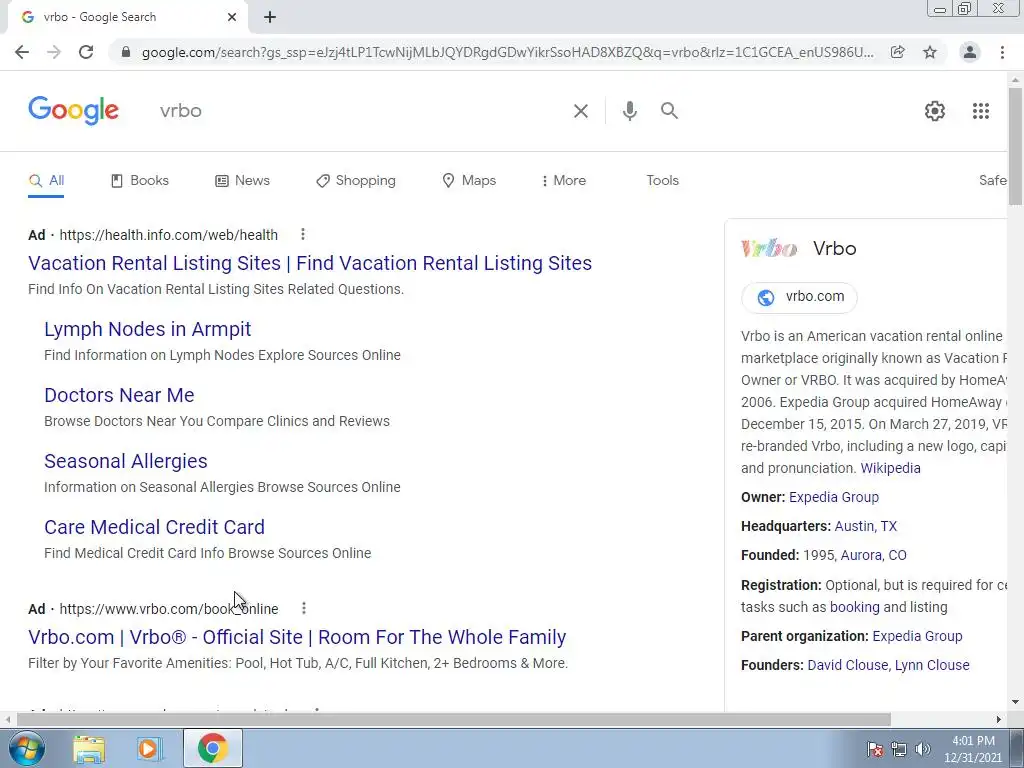Open the 'Lymph Nodes in Armpit' link
This screenshot has height=768, width=1024.
pos(148,329)
